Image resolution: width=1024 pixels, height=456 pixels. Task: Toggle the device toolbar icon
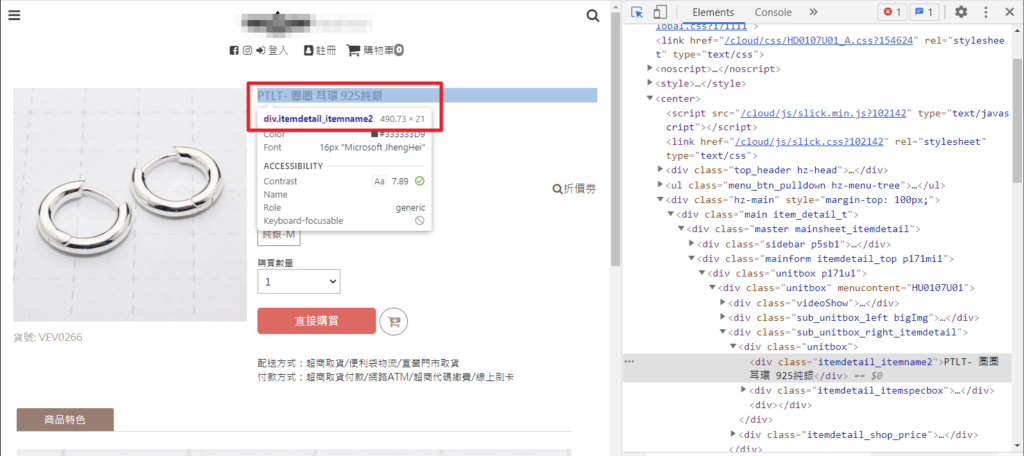(x=660, y=12)
